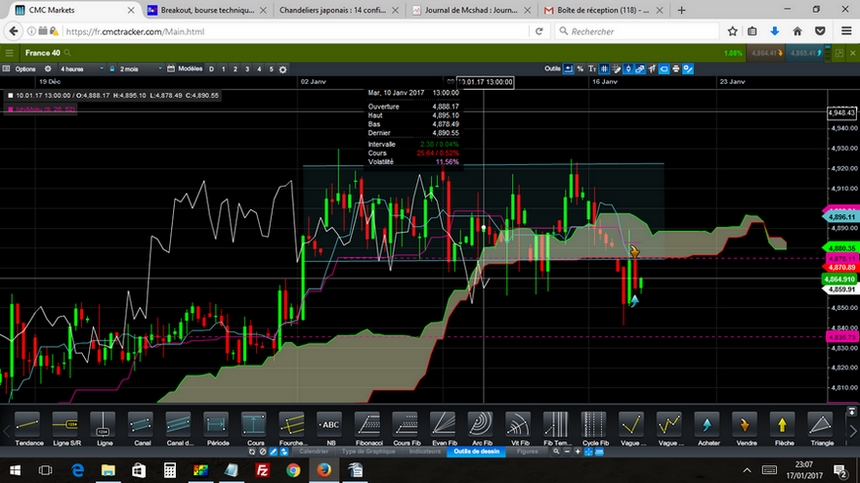Screen dimensions: 860x483
Task: Click the print chart icon
Action: [676, 69]
